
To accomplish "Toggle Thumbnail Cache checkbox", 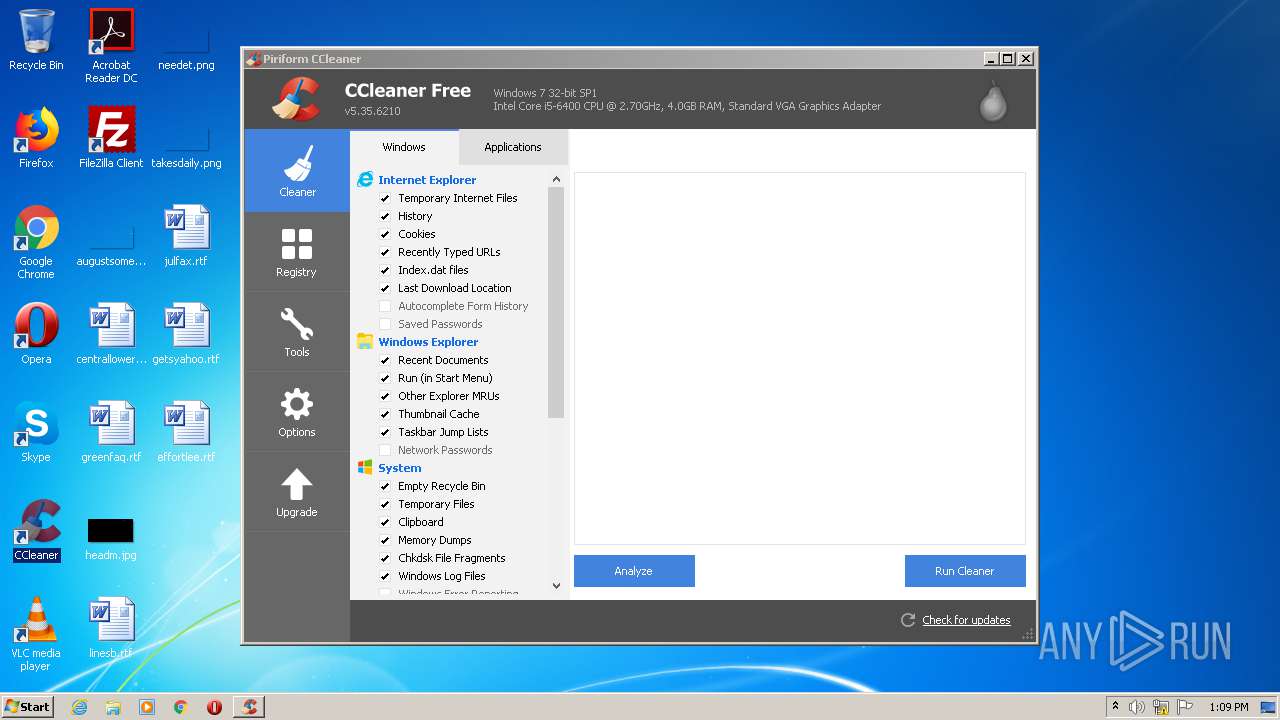I will pyautogui.click(x=385, y=414).
